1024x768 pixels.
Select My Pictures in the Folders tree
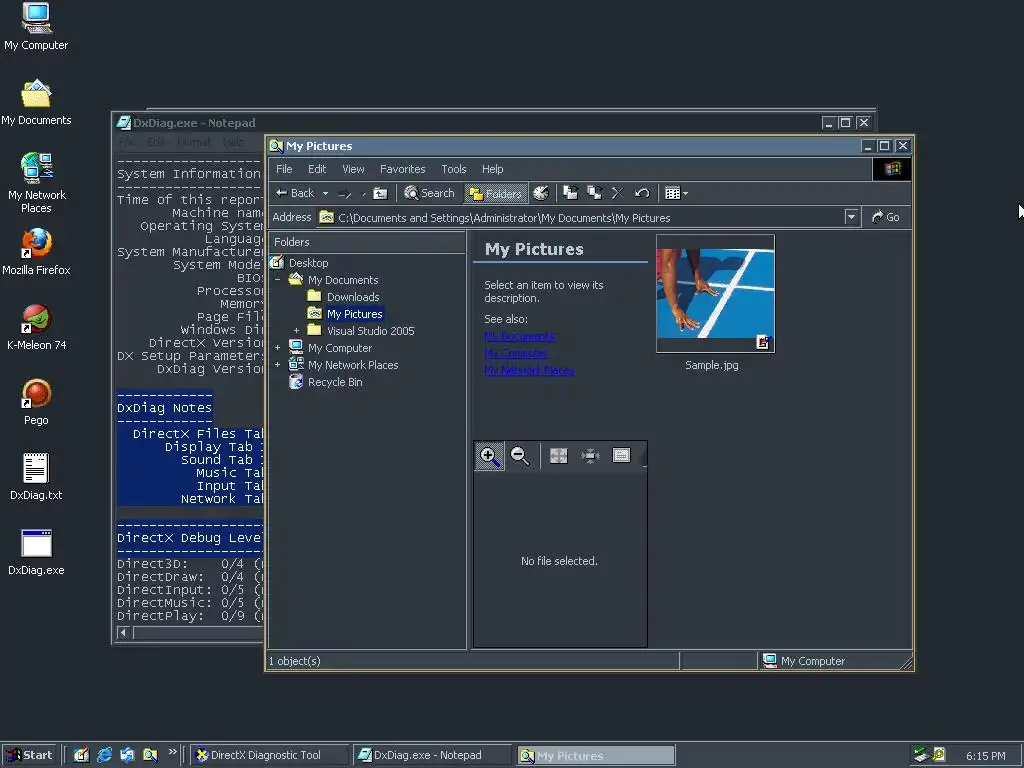click(x=355, y=314)
